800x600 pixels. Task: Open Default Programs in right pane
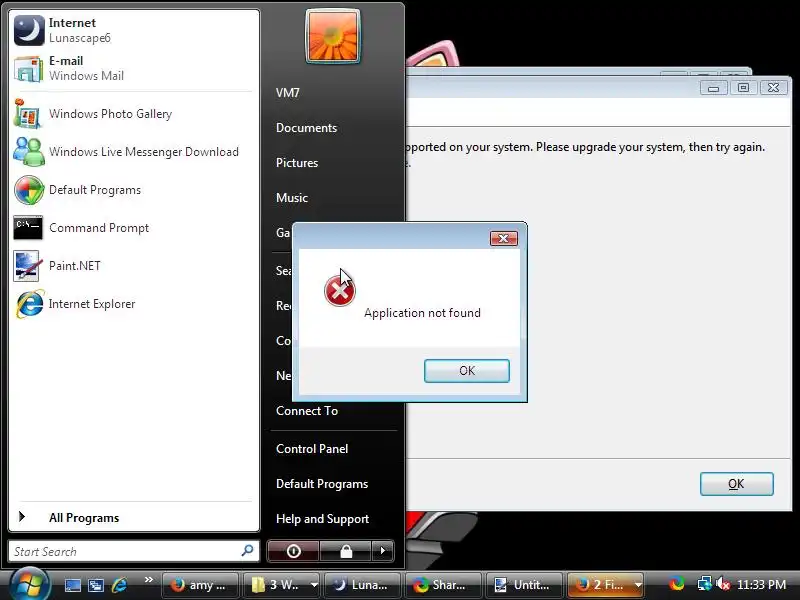click(x=322, y=484)
